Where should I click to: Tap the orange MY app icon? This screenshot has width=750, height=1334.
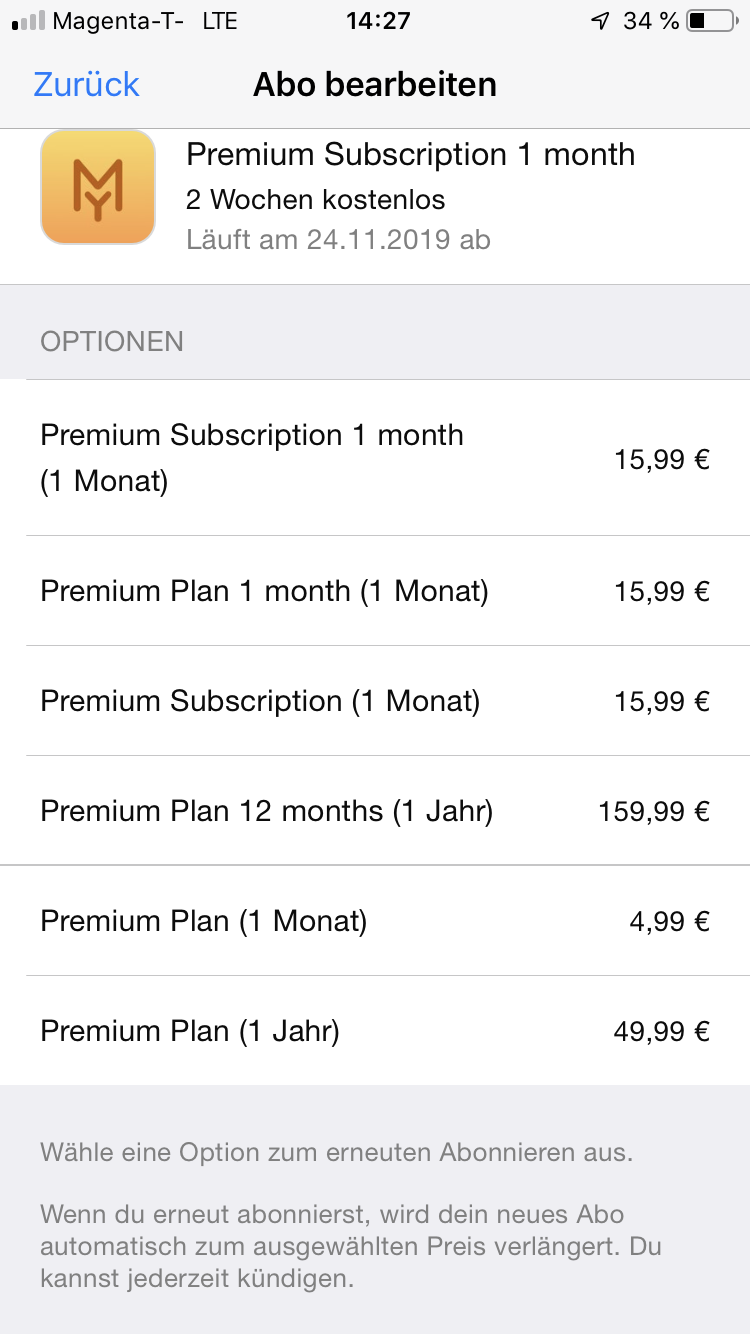98,187
